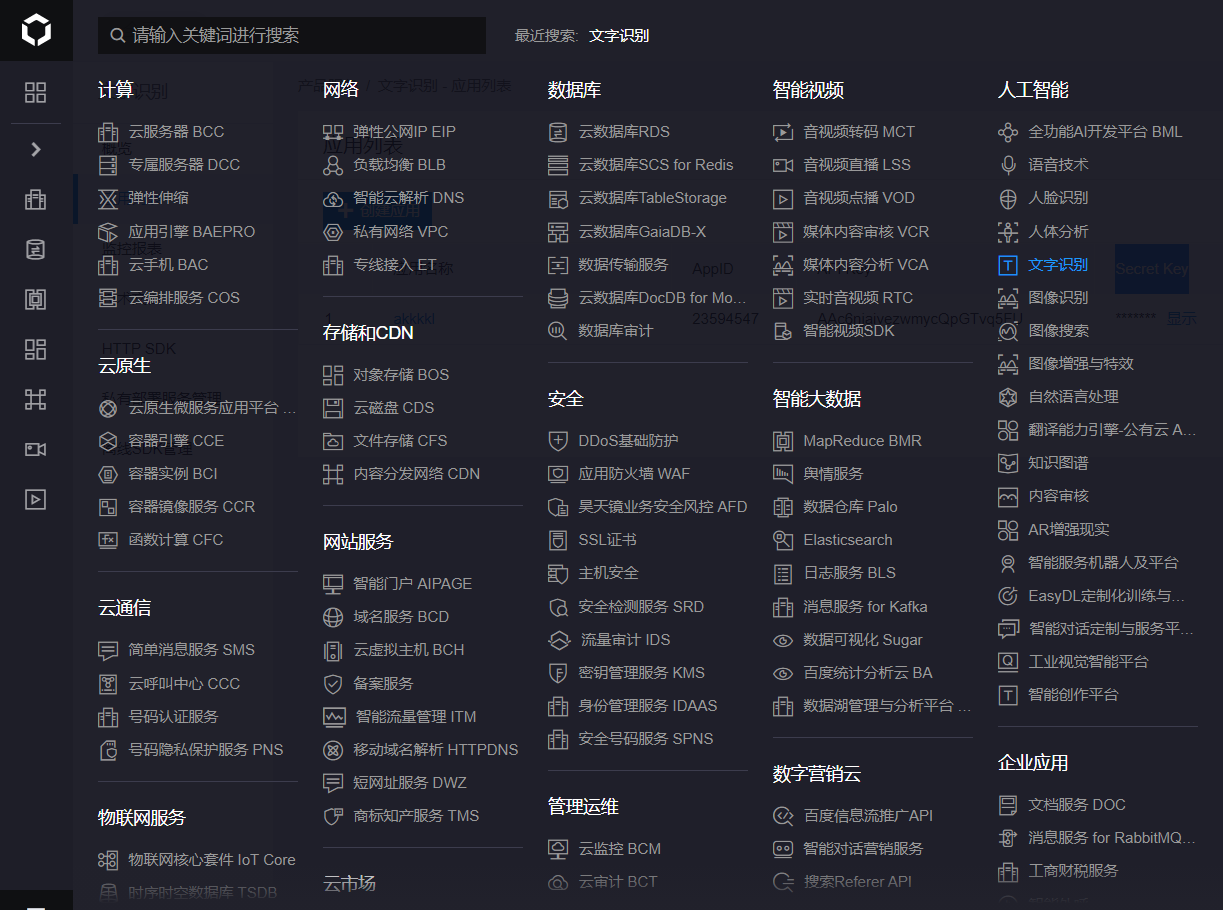Click the MapReduce BMR icon
Screen dimensions: 1223x910
(783, 441)
